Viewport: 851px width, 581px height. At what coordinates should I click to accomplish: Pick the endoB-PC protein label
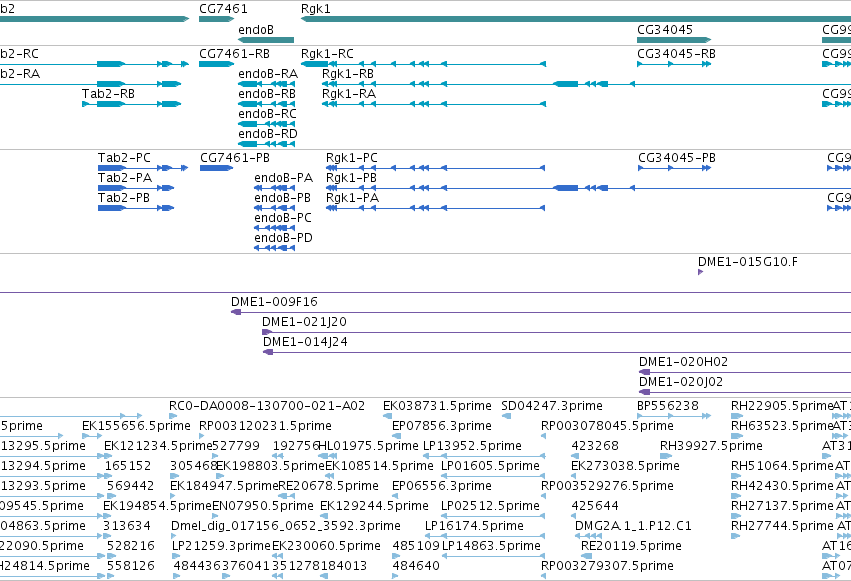[x=283, y=218]
